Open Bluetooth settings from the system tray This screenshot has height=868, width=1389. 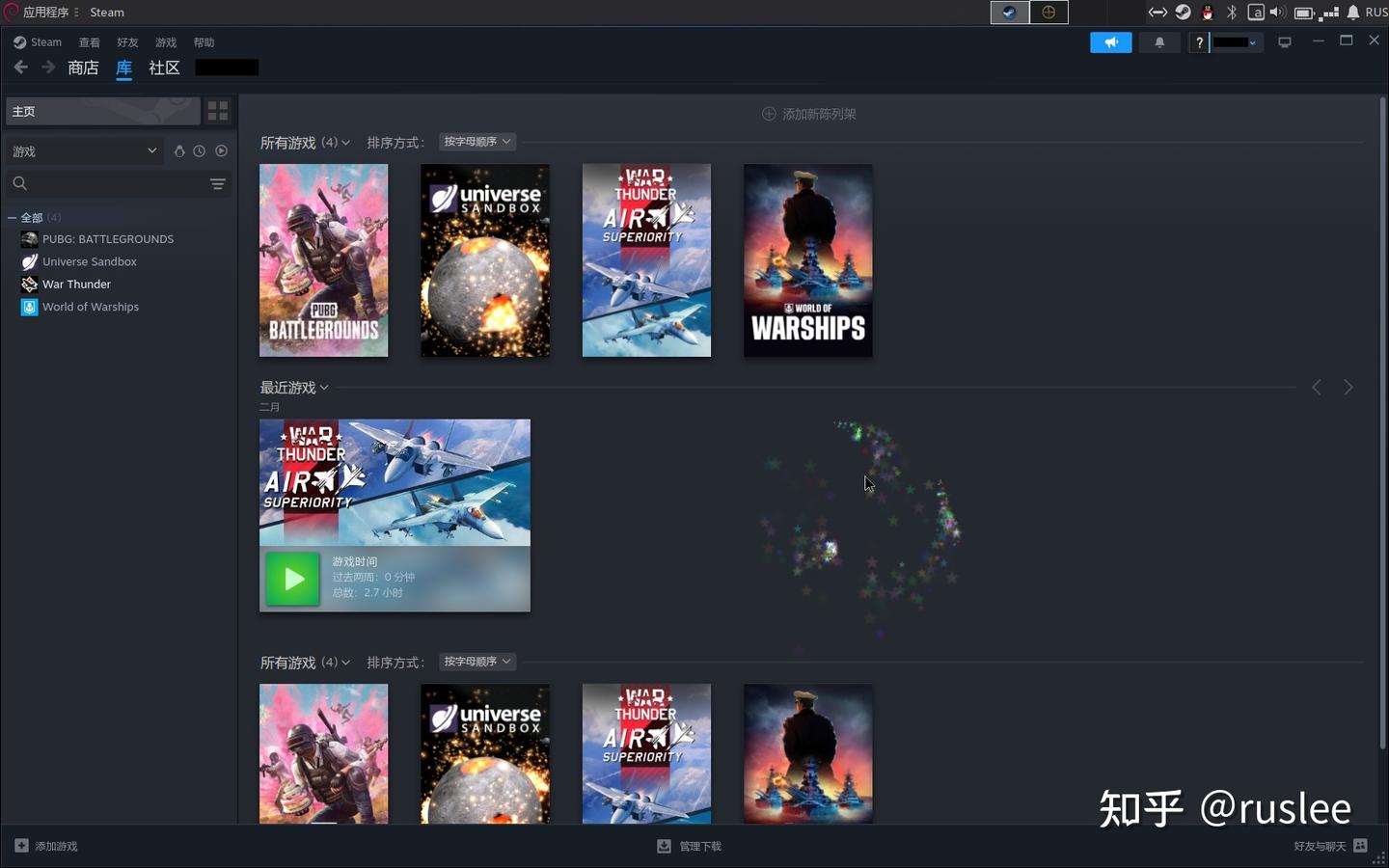[1232, 13]
